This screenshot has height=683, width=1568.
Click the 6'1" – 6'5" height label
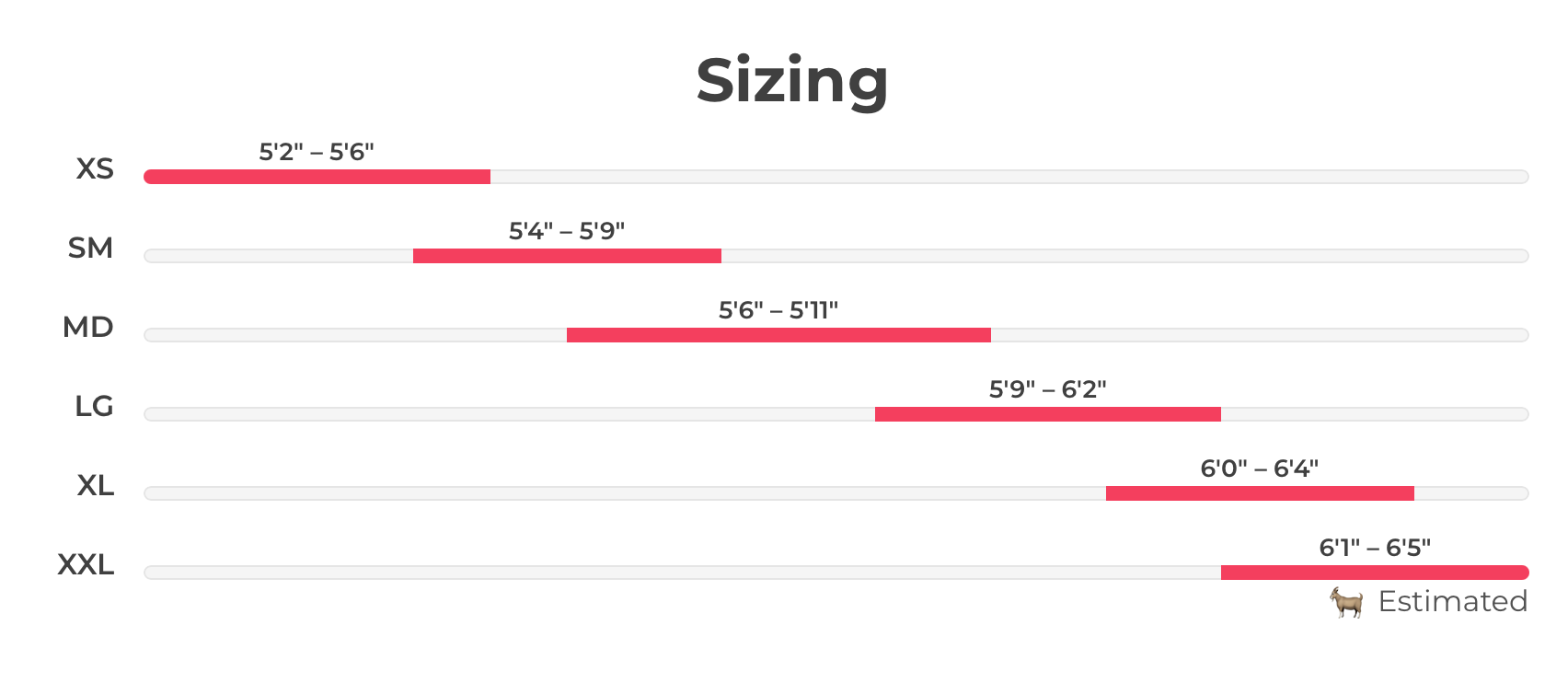(x=1375, y=548)
